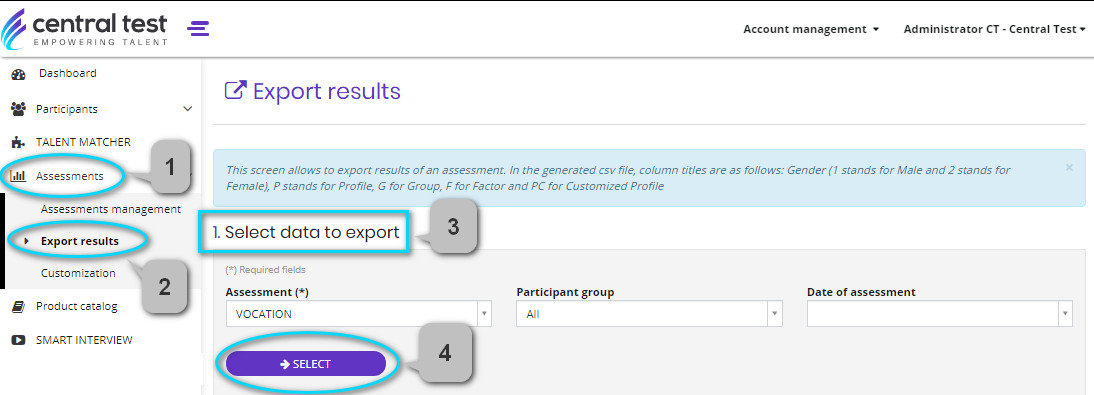
Task: Open Assessments management in the sidebar
Action: [111, 209]
